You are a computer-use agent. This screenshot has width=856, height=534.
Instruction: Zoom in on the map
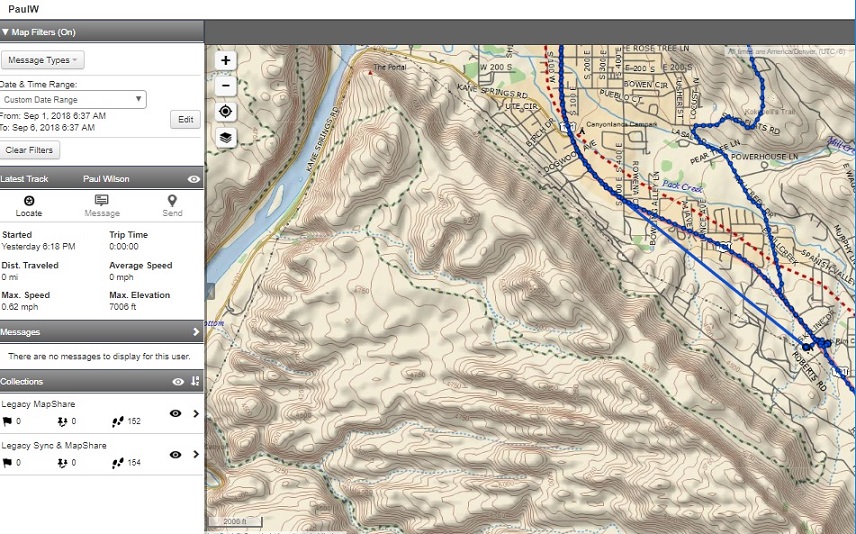point(226,60)
